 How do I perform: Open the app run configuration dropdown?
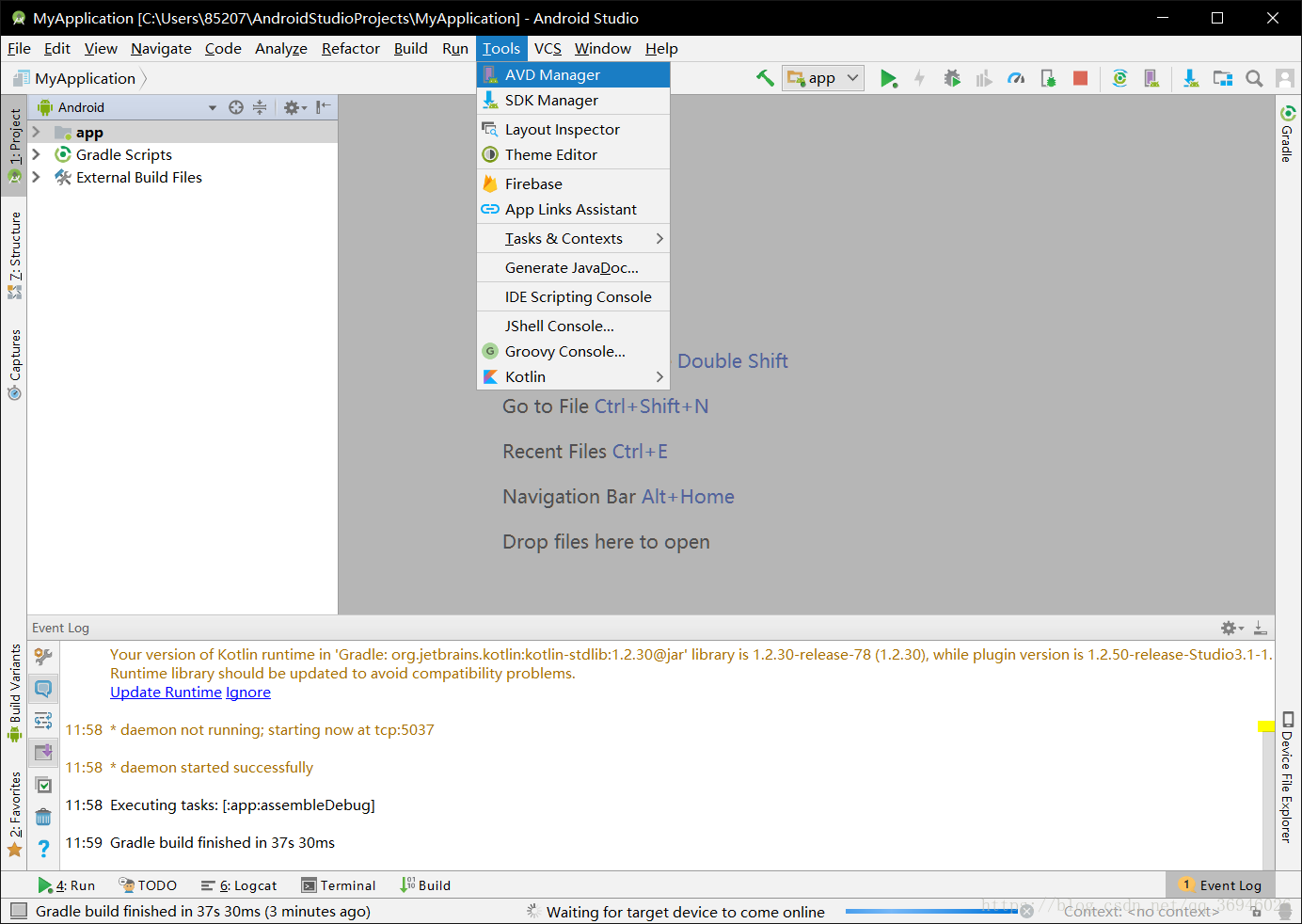coord(825,78)
